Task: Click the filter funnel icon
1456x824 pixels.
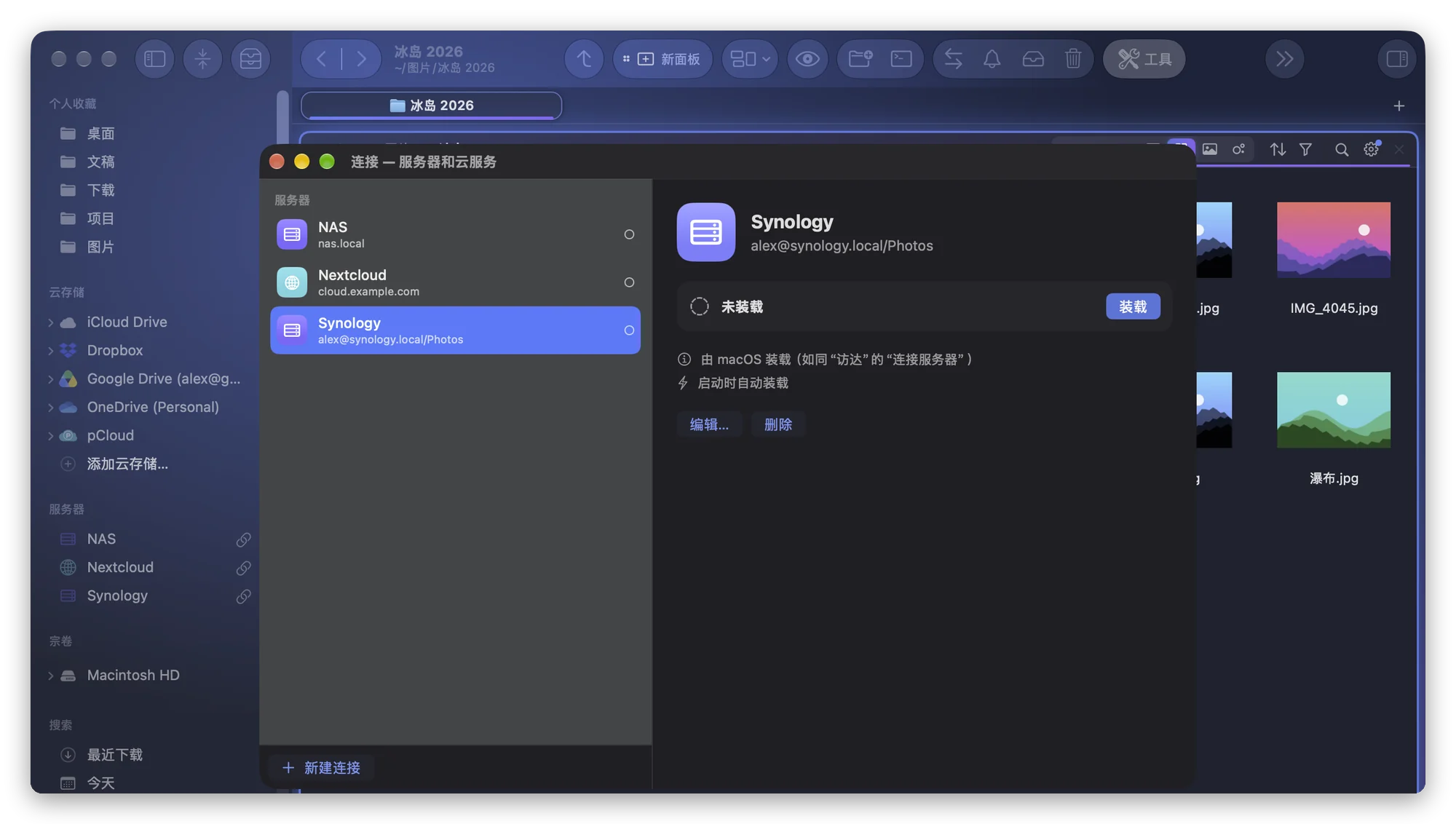Action: [1306, 149]
